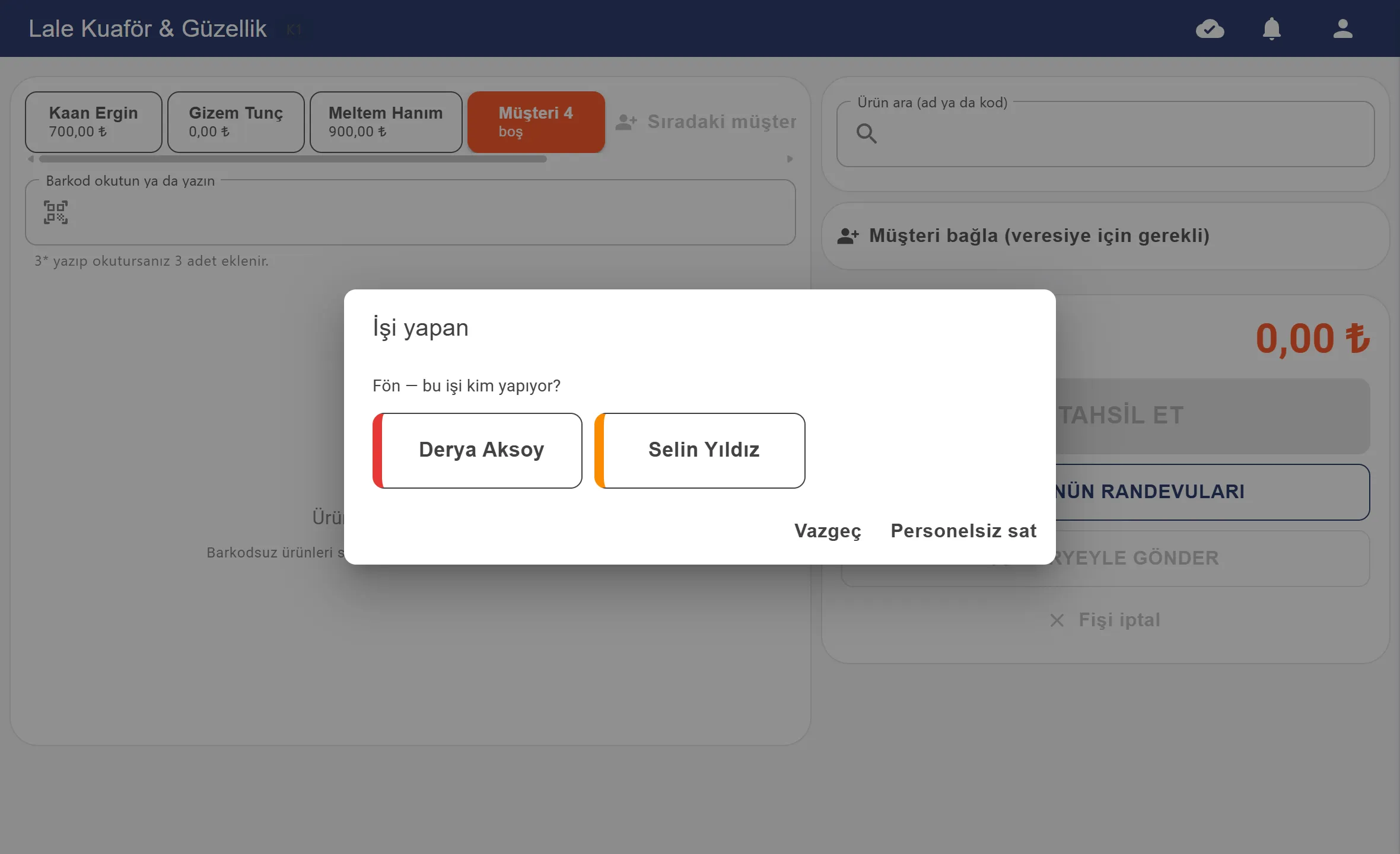Screen dimensions: 1400x854
Task: Click Müşteri bağla (veresiye için gerekli)
Action: coord(1106,236)
